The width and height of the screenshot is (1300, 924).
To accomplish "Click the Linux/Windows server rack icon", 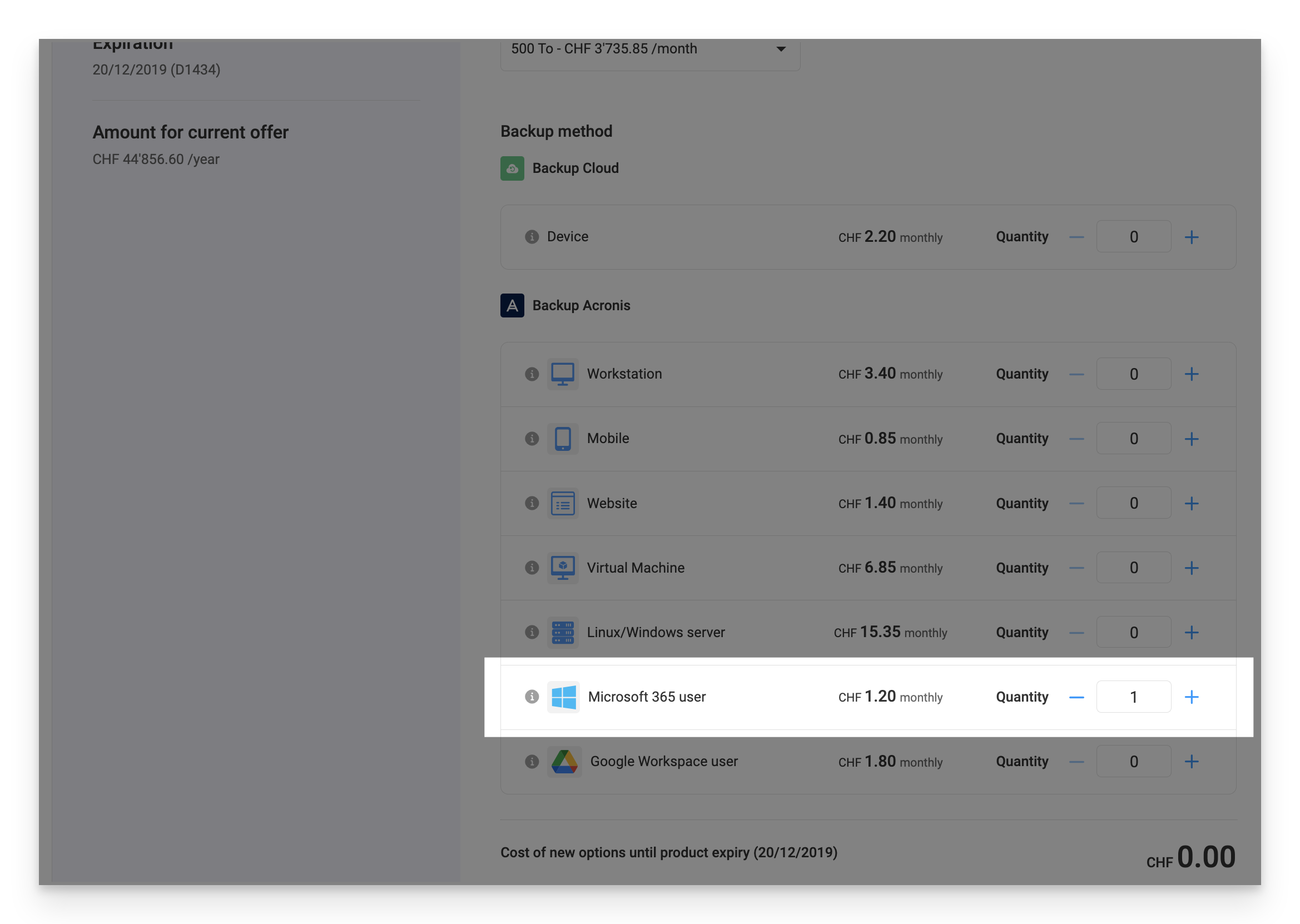I will 563,632.
